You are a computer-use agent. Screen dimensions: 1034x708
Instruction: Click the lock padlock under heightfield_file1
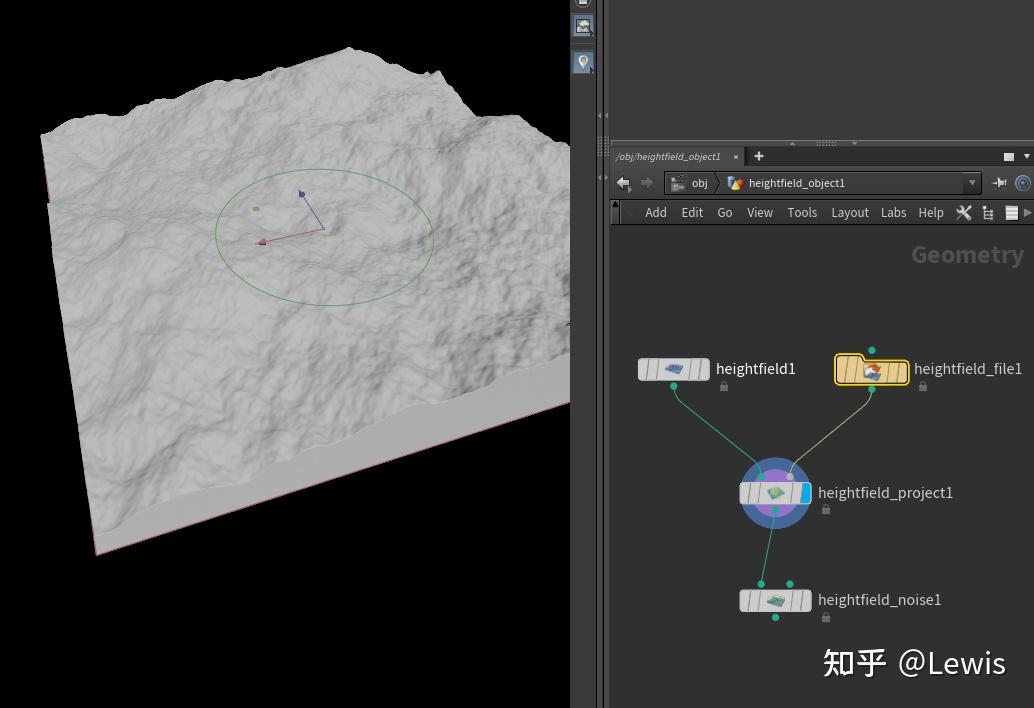923,386
